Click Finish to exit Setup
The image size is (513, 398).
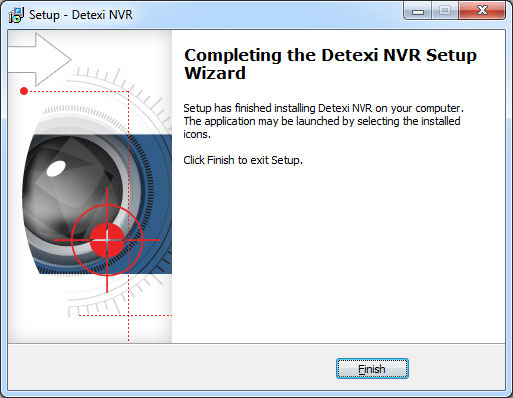coord(372,369)
